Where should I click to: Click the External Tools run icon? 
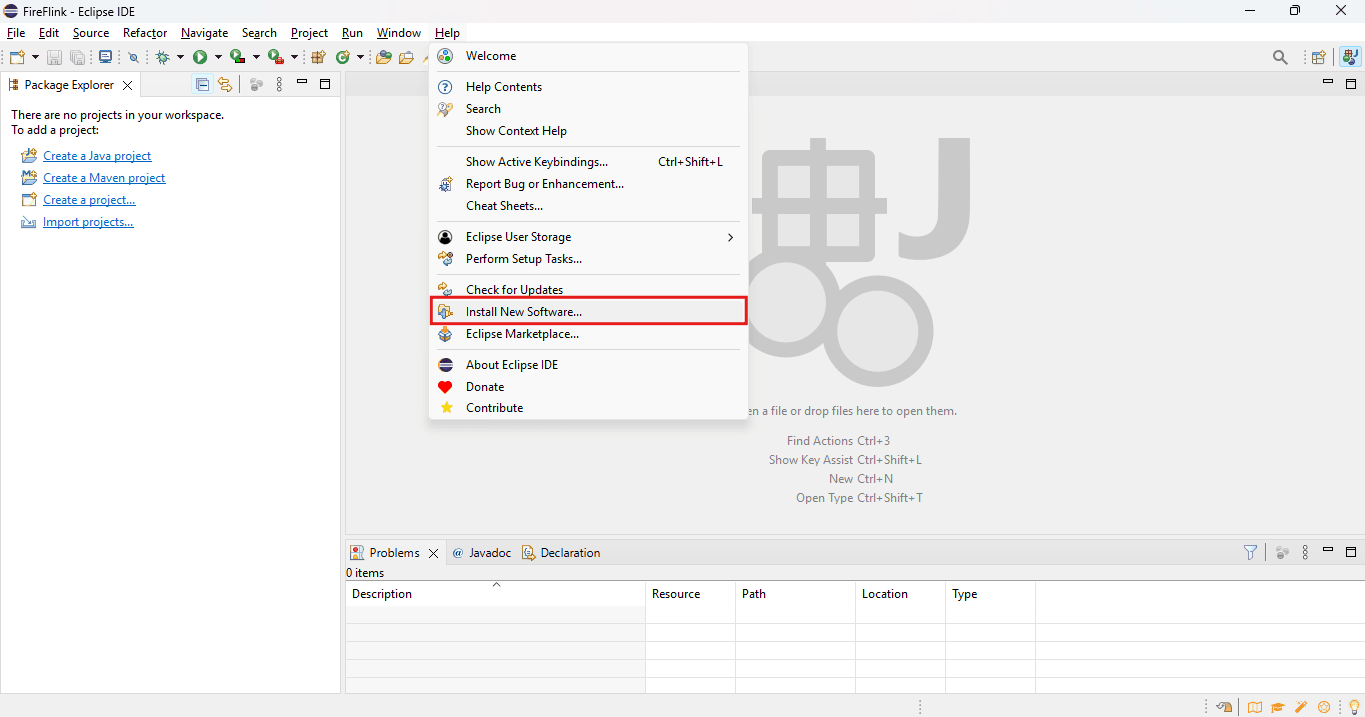pyautogui.click(x=275, y=58)
